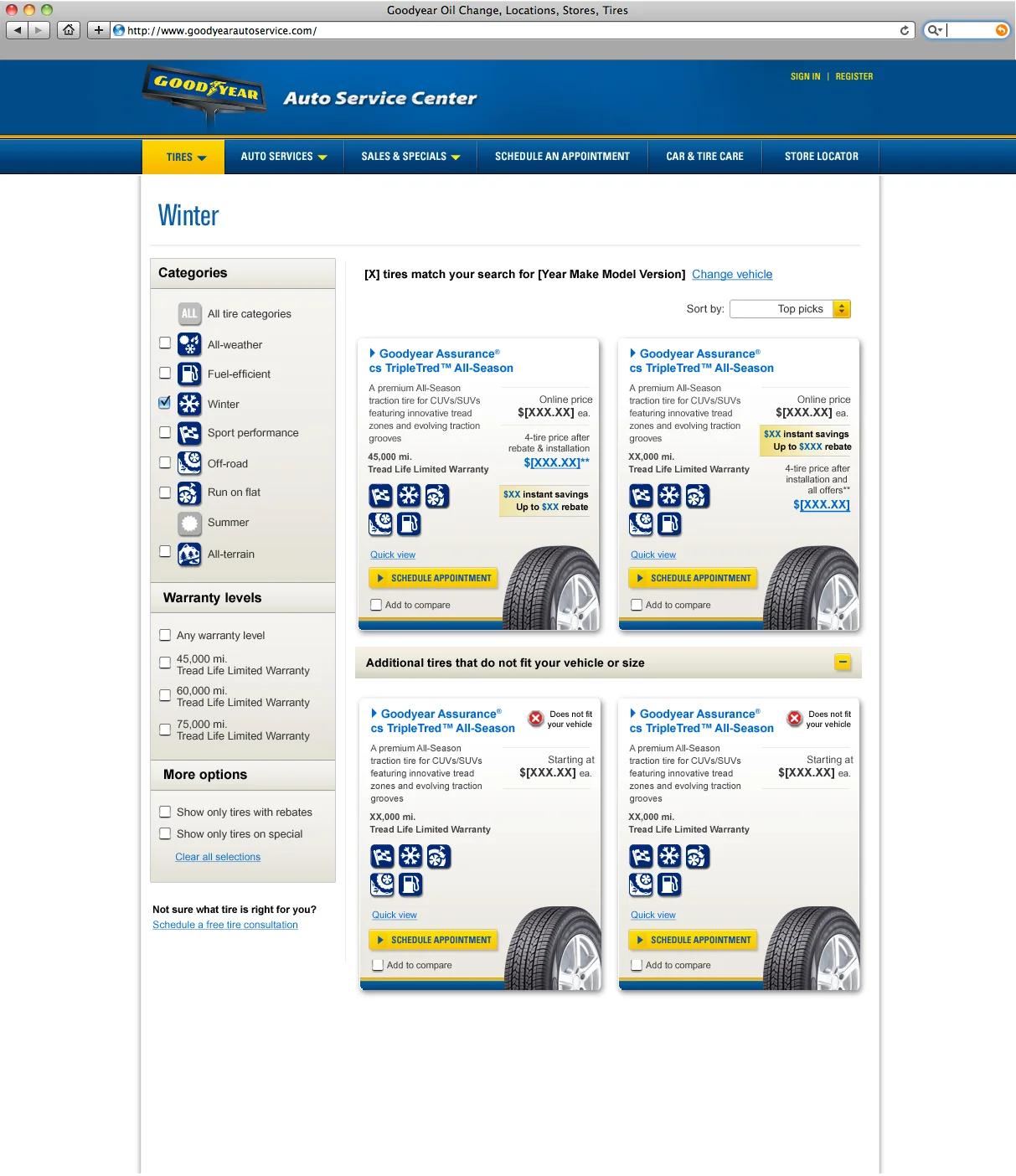The height and width of the screenshot is (1176, 1016).
Task: Open the Car & Tire Care nav item
Action: click(x=704, y=157)
